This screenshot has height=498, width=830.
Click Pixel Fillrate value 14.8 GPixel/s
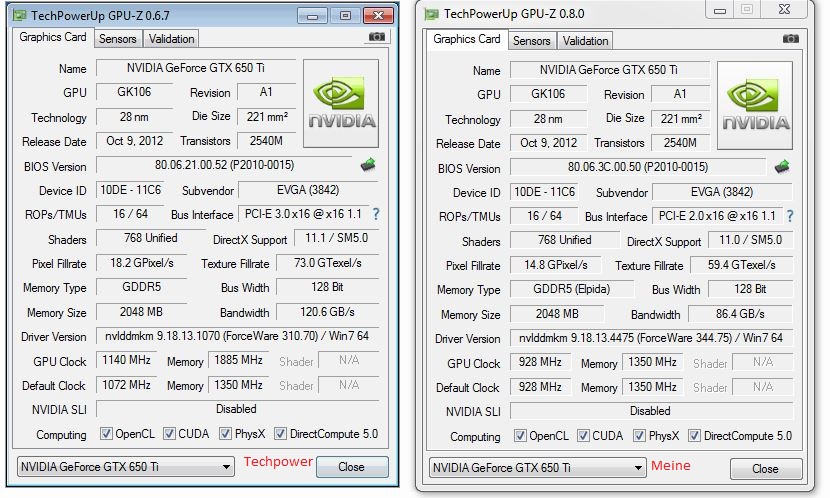pyautogui.click(x=556, y=265)
